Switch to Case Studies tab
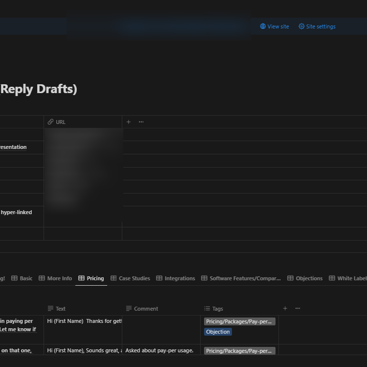The image size is (367, 367). [130, 278]
